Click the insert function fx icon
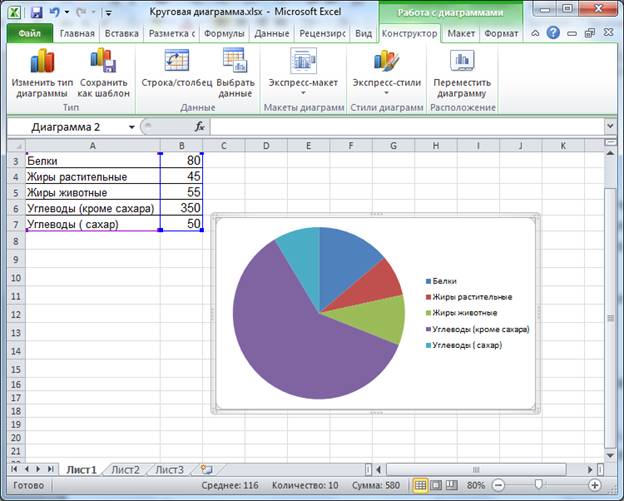Image resolution: width=624 pixels, height=501 pixels. pyautogui.click(x=199, y=127)
